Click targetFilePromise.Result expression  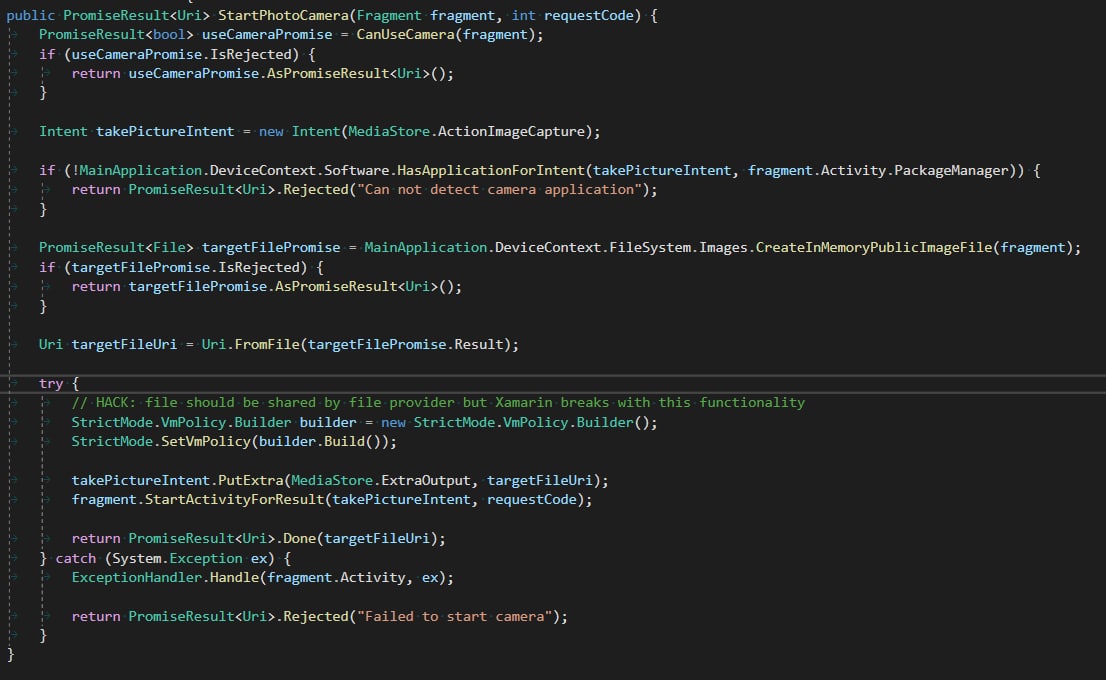coord(406,344)
